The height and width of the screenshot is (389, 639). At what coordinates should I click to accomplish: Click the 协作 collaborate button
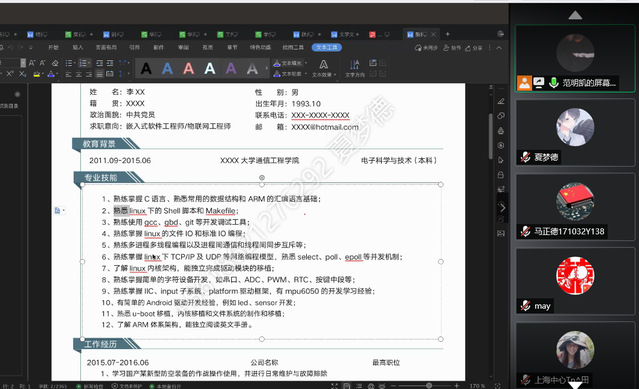click(452, 48)
